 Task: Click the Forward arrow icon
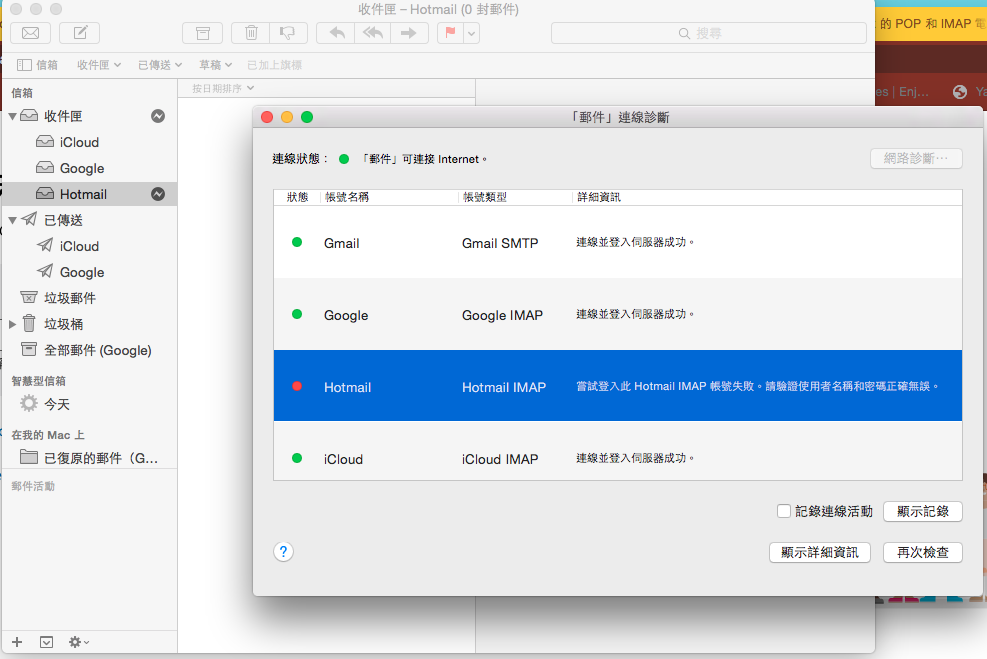click(x=409, y=33)
